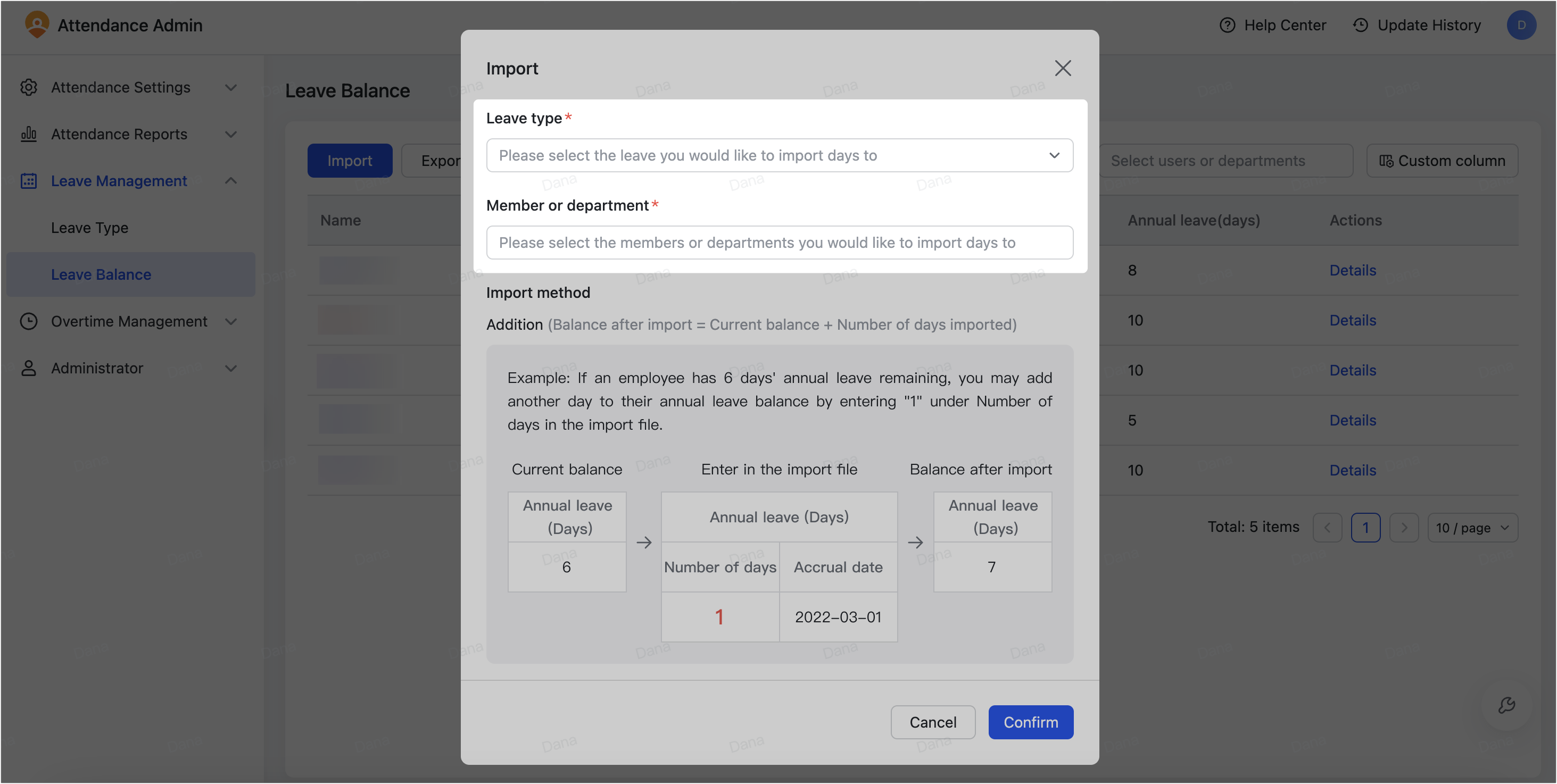The image size is (1557, 784).
Task: Cancel the Import dialog
Action: point(933,722)
